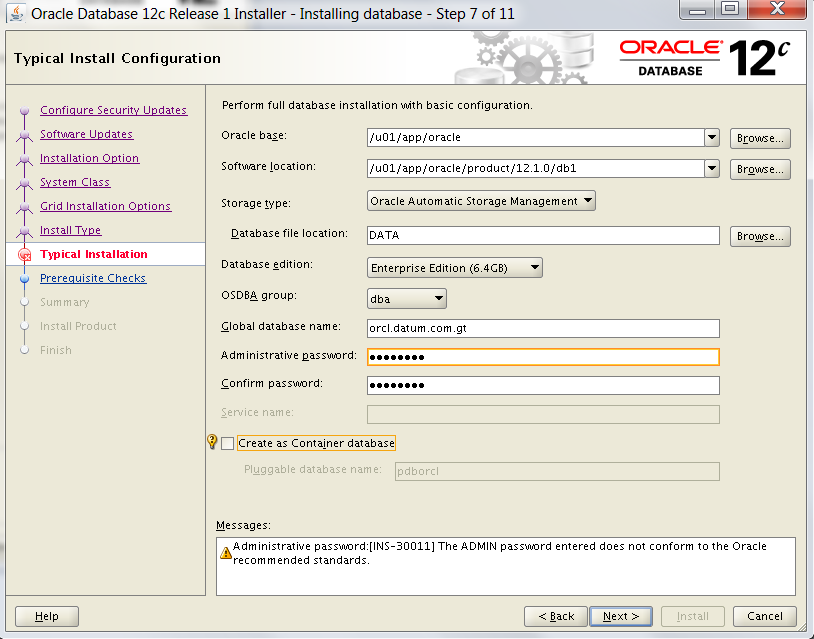Go to Grid Installation Options step
This screenshot has height=639, width=814.
pyautogui.click(x=105, y=206)
